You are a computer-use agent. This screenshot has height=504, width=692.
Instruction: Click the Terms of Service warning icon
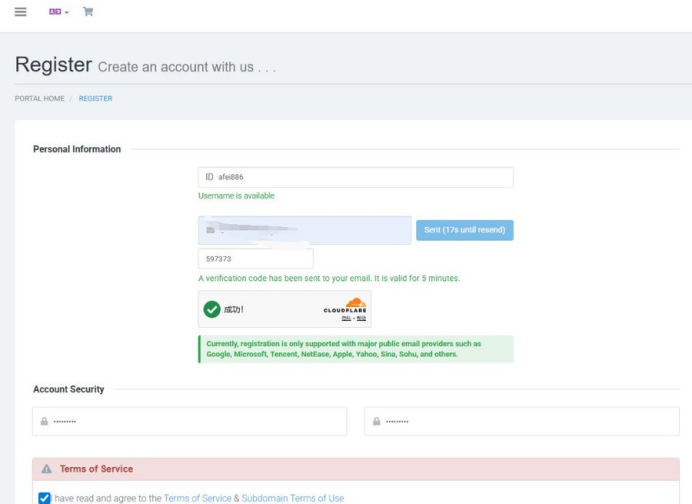click(46, 469)
